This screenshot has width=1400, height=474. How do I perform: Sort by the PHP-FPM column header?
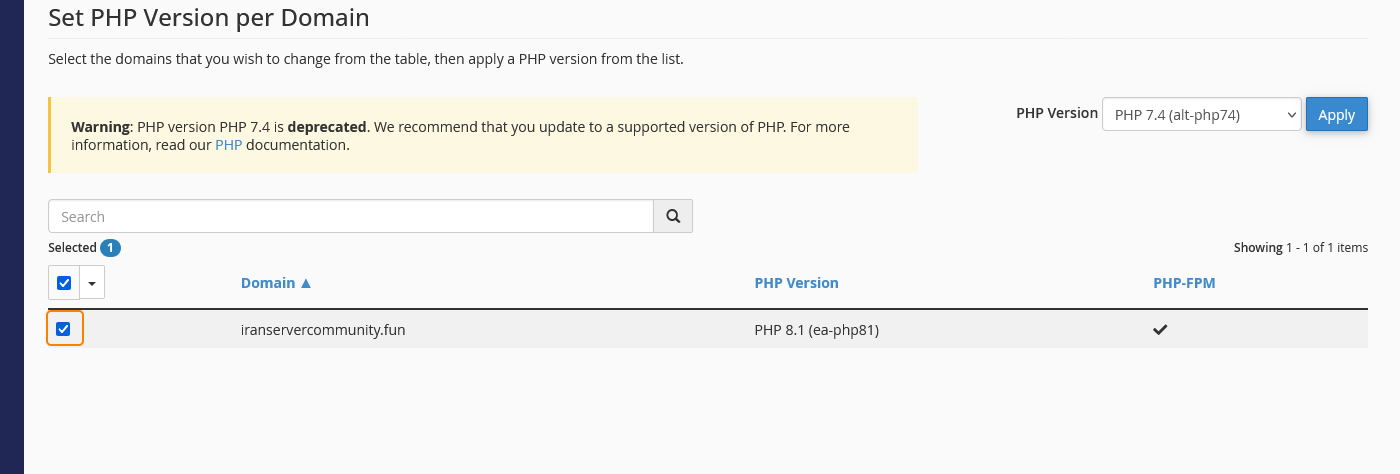(x=1184, y=283)
